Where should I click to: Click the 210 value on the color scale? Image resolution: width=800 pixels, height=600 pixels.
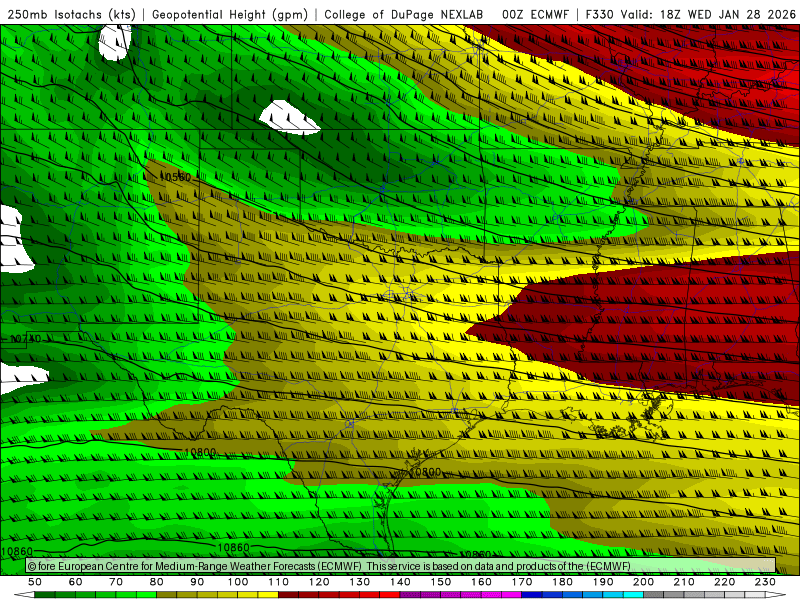tap(684, 582)
